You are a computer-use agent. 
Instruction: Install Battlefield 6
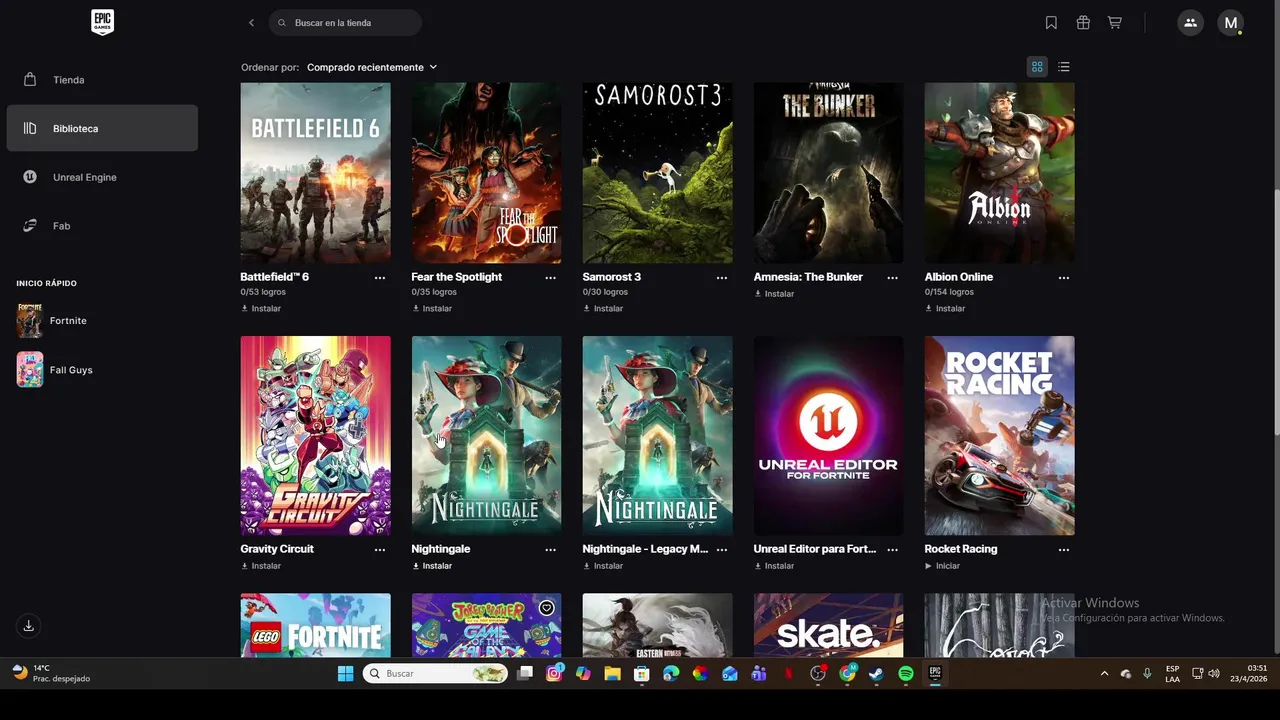[261, 309]
